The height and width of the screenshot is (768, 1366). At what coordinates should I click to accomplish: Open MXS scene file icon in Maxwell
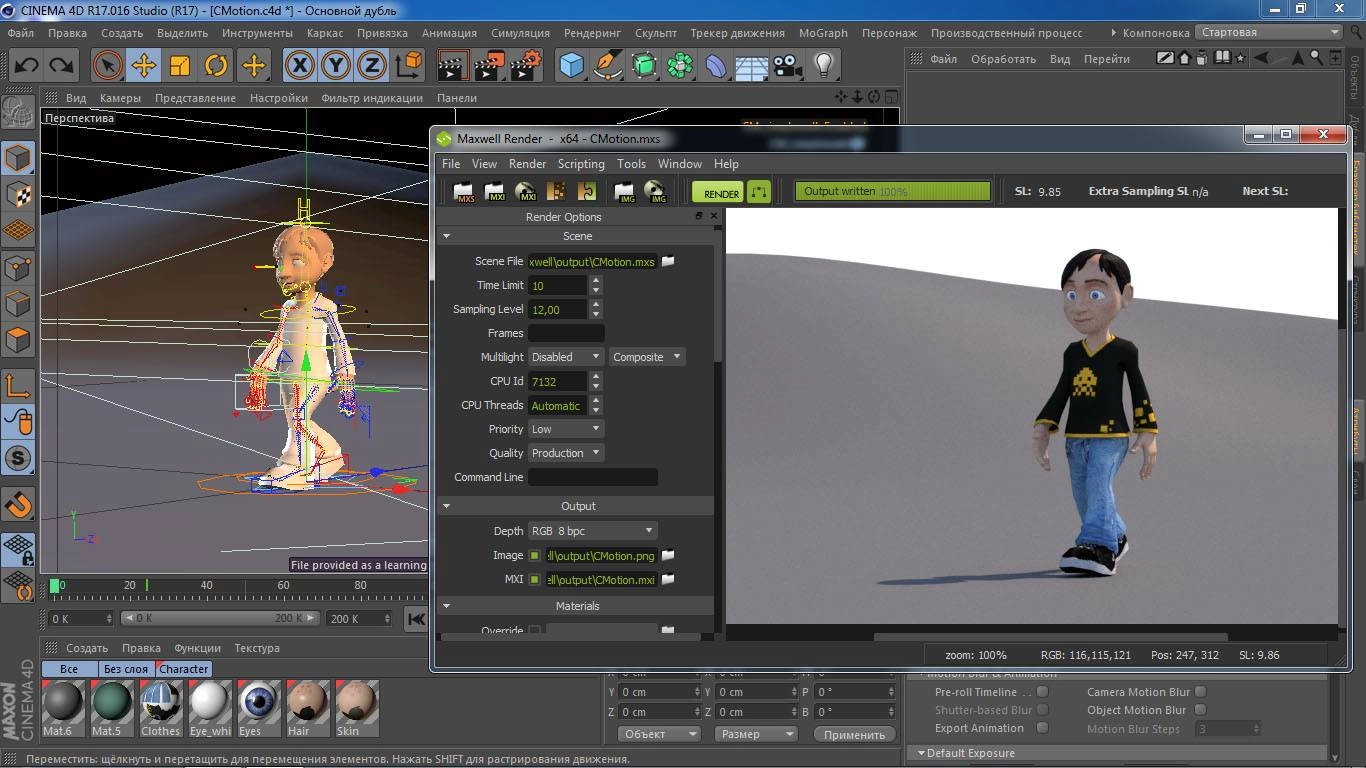pos(464,191)
